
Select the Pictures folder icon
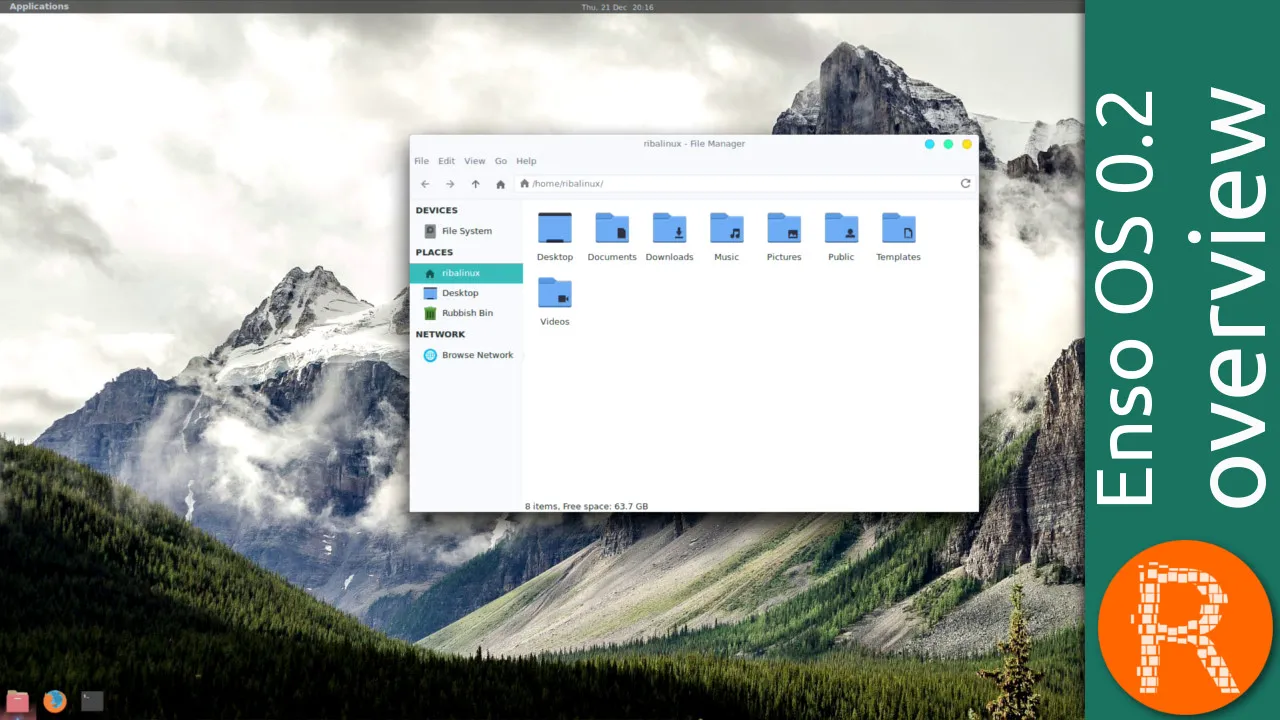(x=784, y=228)
